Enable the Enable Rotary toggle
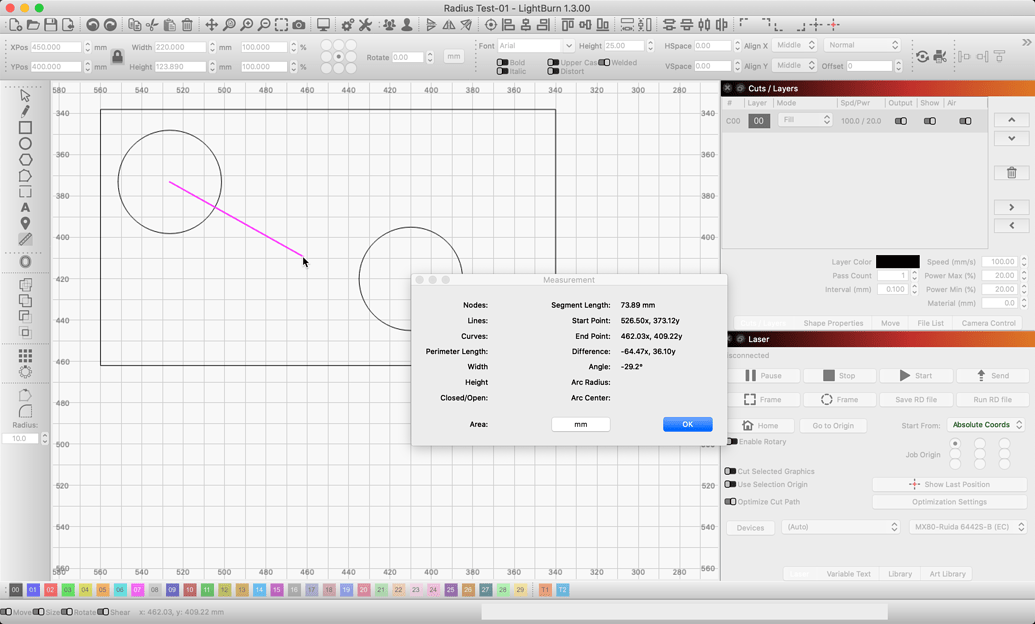Screen dimensions: 1035x624 (730, 441)
